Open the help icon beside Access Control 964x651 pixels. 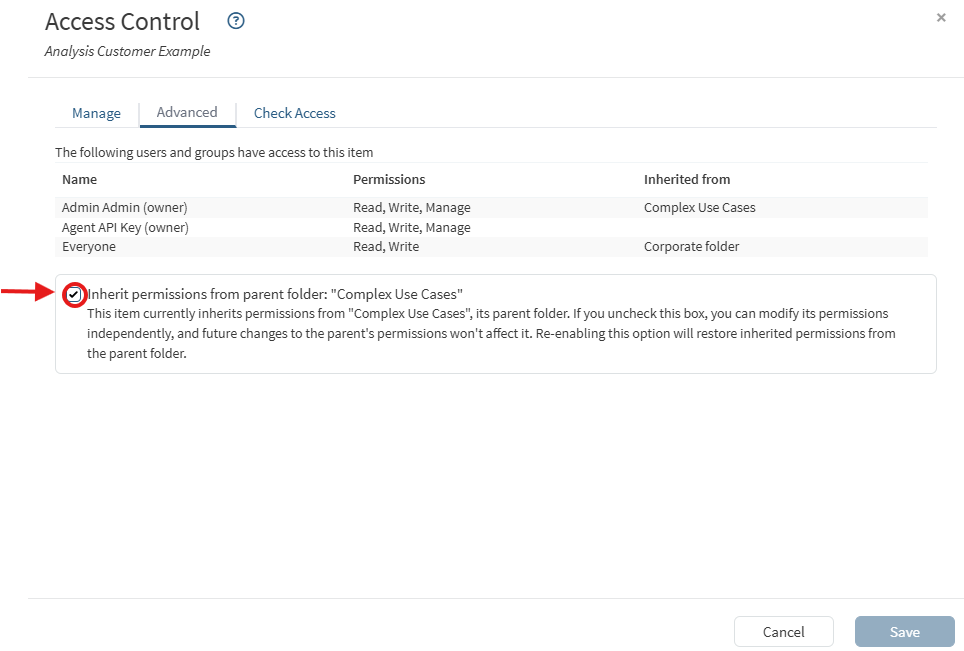pos(236,21)
